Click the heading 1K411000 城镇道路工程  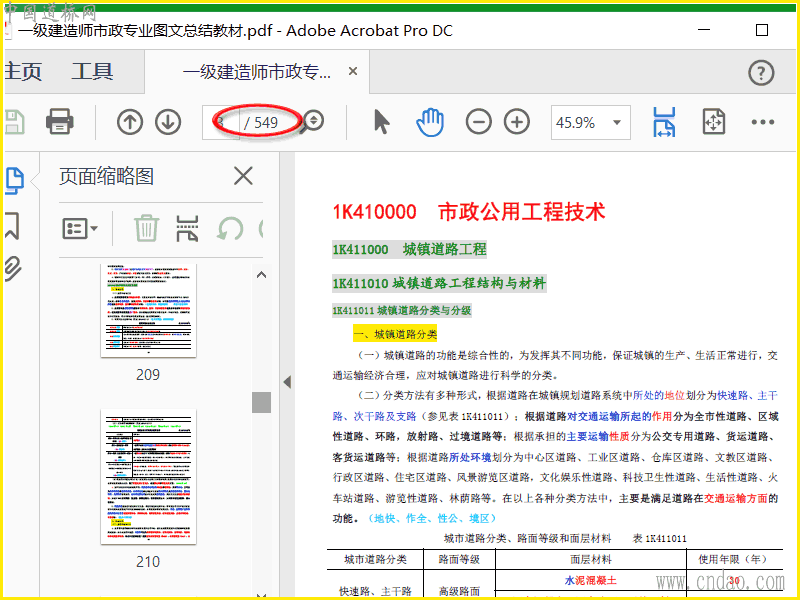pos(409,249)
